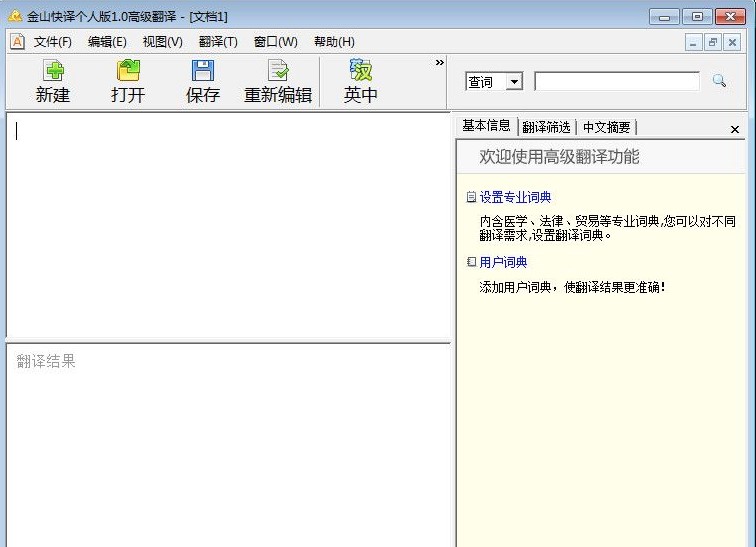This screenshot has height=547, width=756.
Task: Click the 内含医学、法律、贸易 description text
Action: [608, 228]
